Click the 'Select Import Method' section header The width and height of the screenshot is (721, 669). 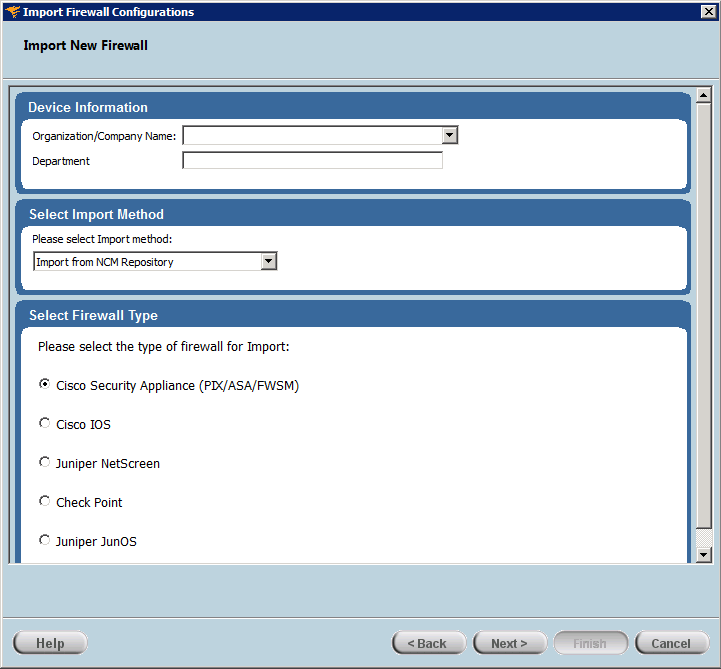click(96, 214)
